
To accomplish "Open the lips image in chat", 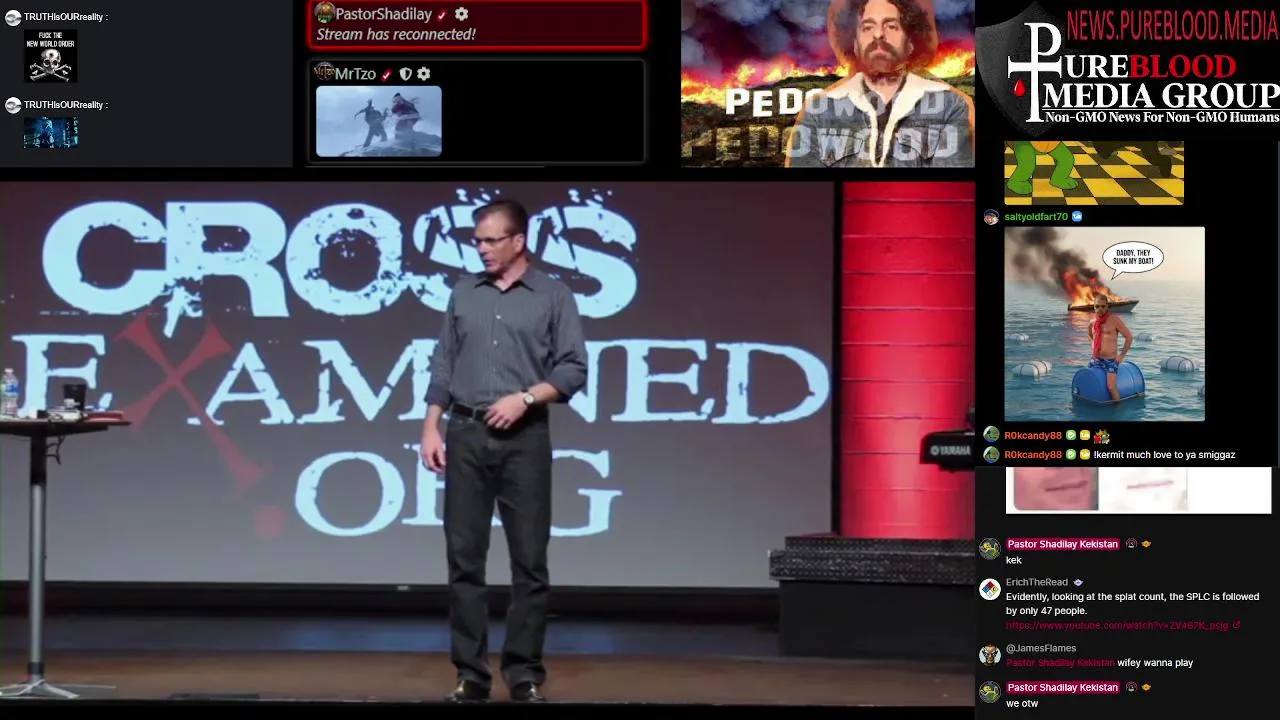I will coord(1138,490).
